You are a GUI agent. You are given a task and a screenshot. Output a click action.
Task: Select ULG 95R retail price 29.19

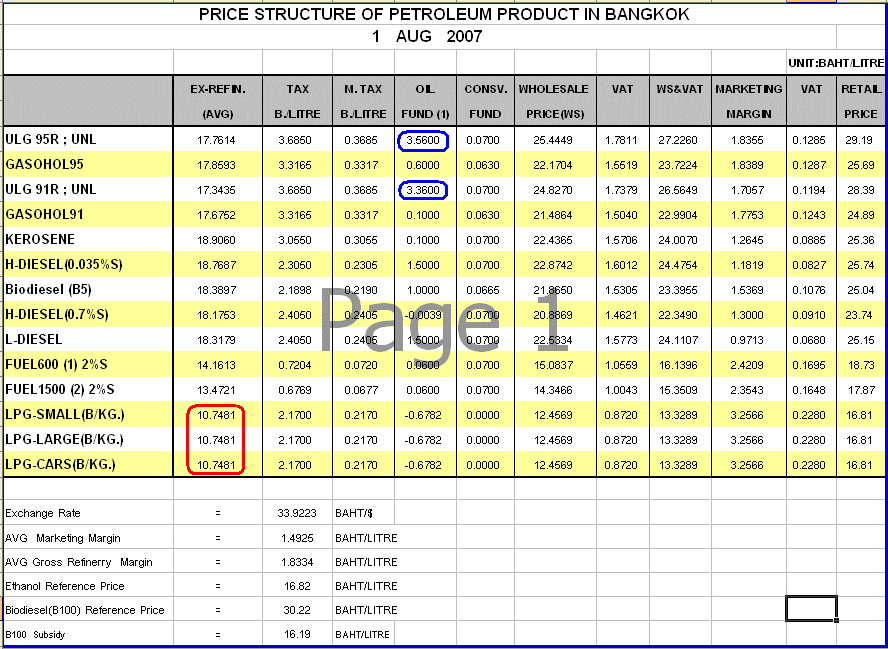click(860, 140)
